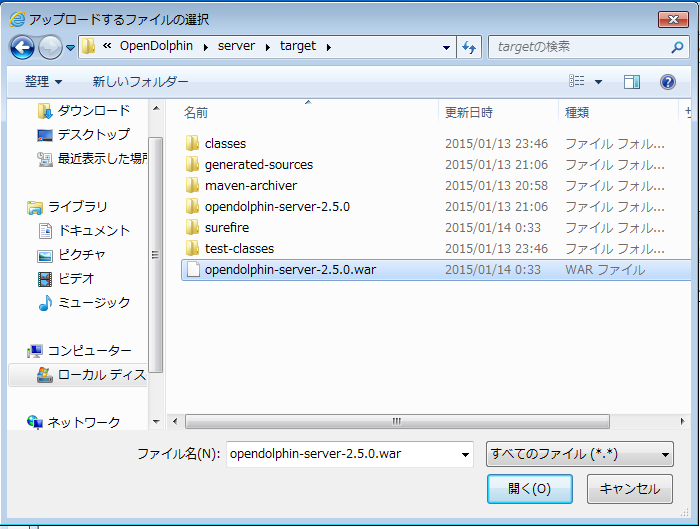Image resolution: width=700 pixels, height=529 pixels.
Task: Click the file list left scroll arrow
Action: [x=175, y=421]
